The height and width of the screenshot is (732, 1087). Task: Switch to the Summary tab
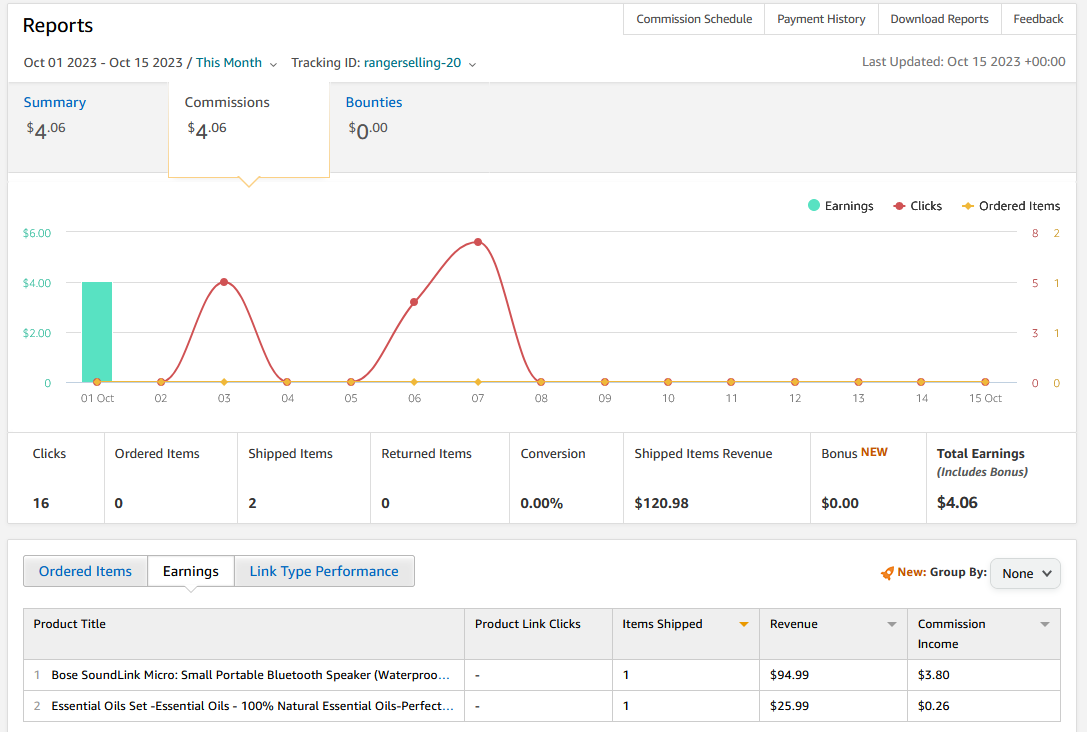[x=55, y=103]
